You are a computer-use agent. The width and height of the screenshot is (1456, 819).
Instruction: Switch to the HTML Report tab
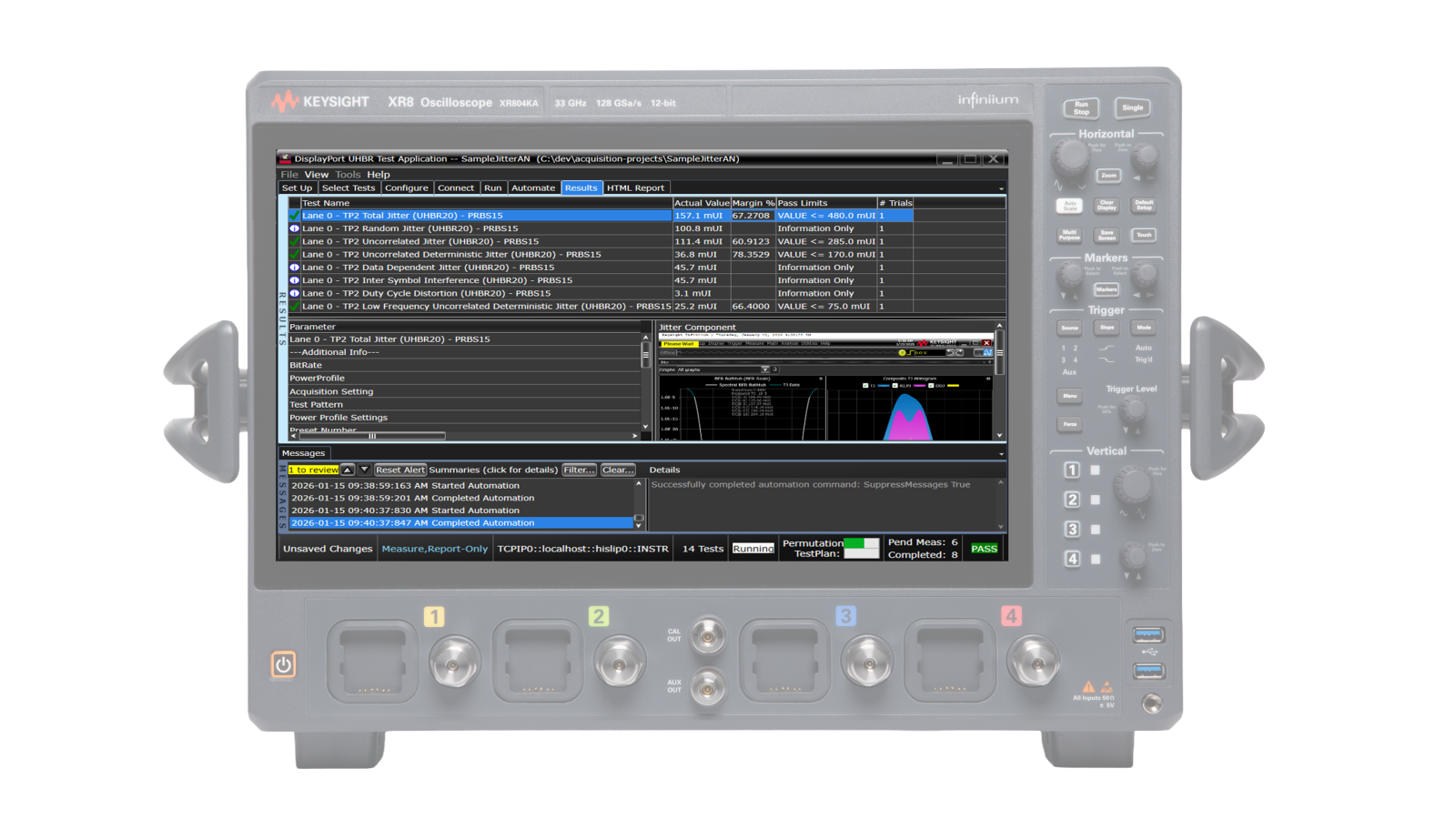(634, 187)
